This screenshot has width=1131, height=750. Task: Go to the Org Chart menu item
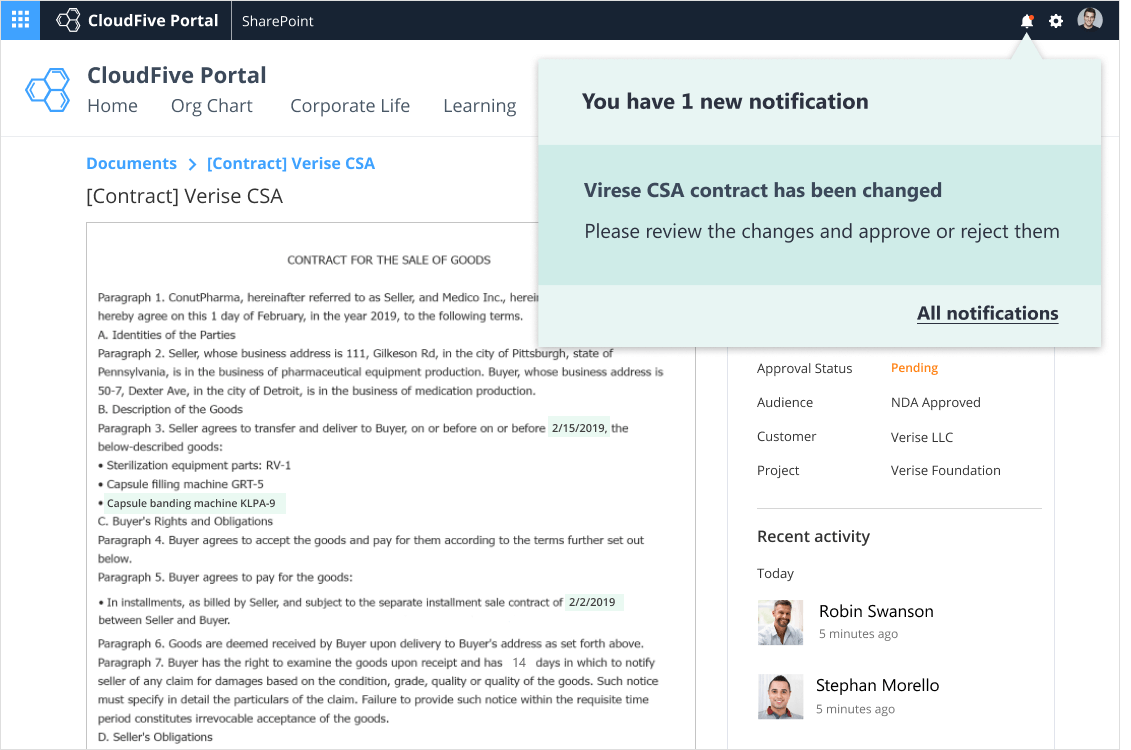[x=212, y=106]
